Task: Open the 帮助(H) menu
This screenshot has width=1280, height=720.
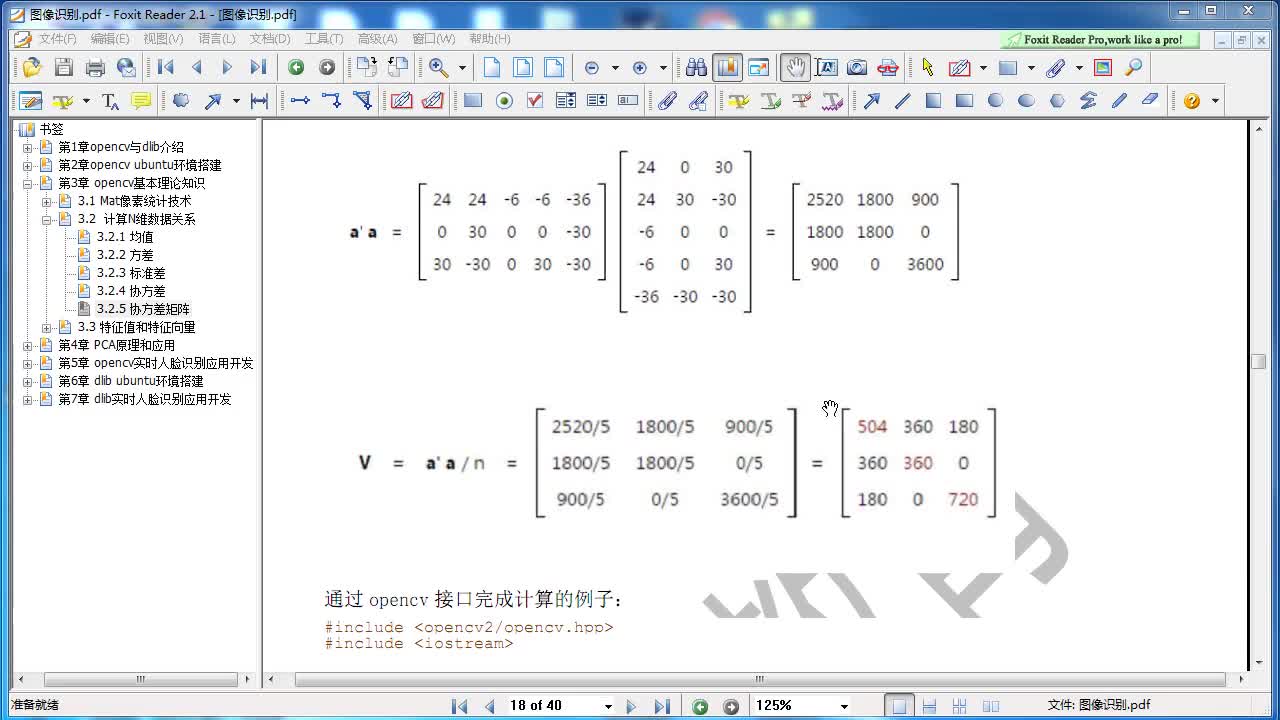Action: point(489,39)
